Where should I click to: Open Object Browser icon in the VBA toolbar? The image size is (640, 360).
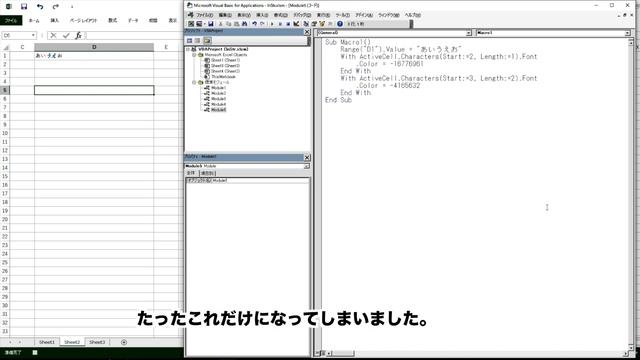click(x=322, y=24)
